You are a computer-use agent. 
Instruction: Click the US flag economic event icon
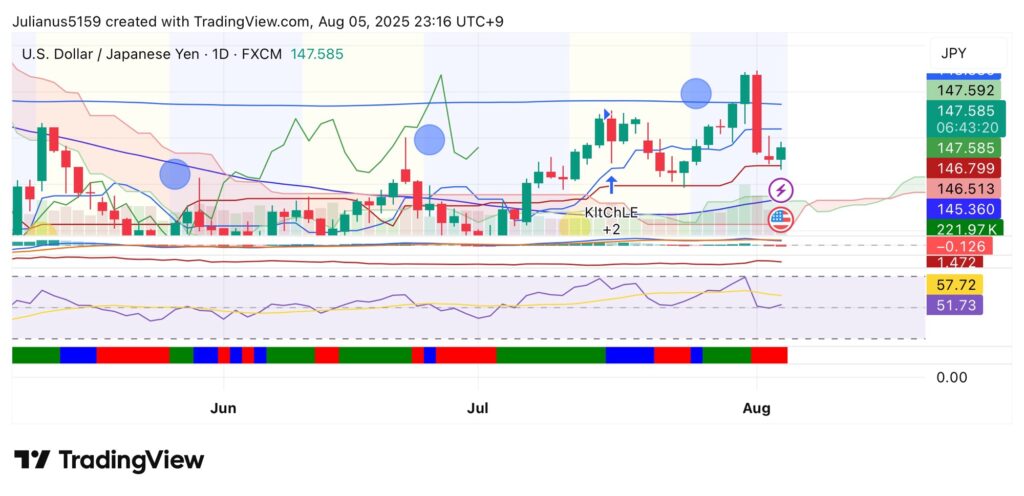pyautogui.click(x=781, y=218)
